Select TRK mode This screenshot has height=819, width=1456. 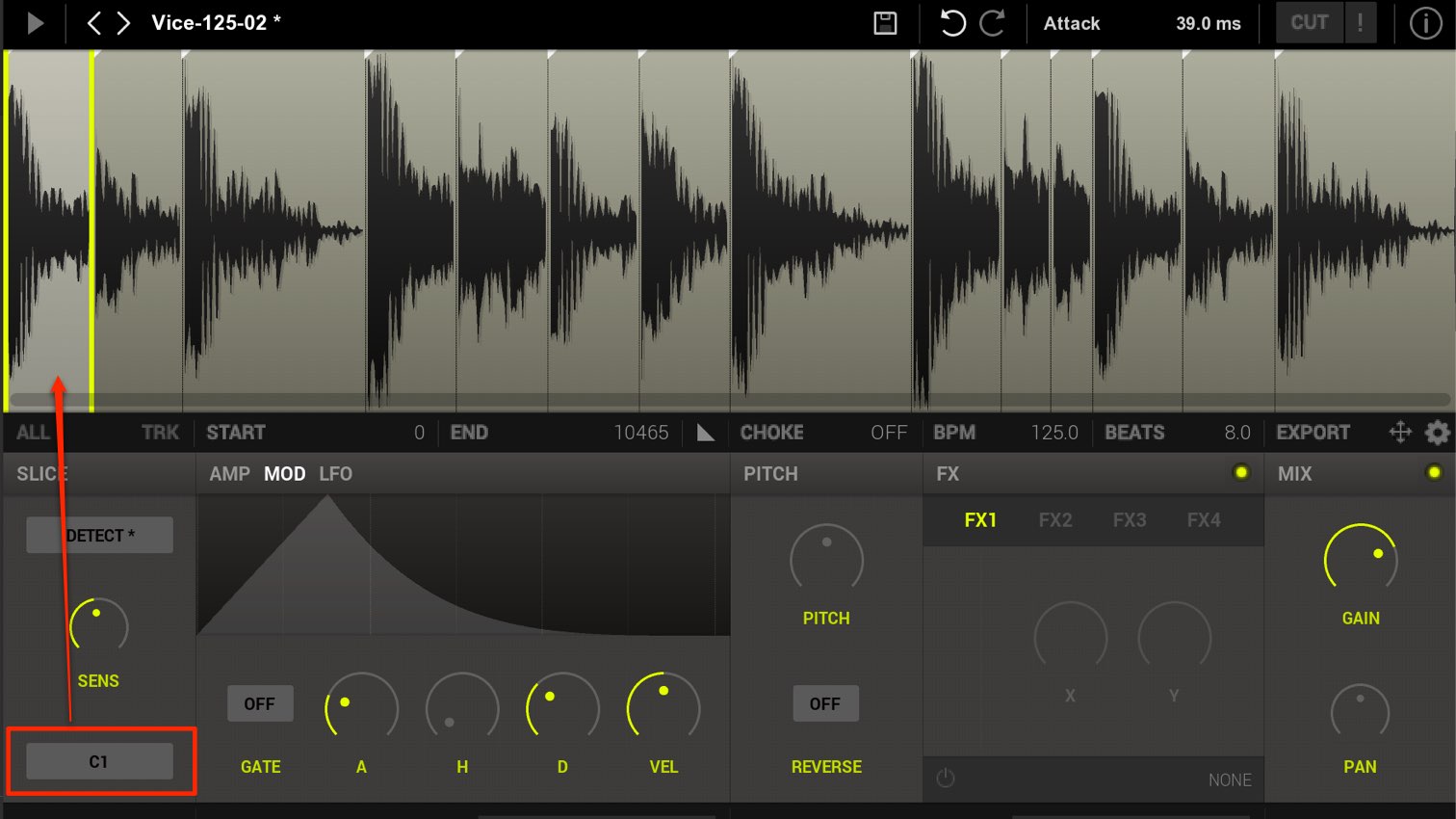[x=160, y=433]
